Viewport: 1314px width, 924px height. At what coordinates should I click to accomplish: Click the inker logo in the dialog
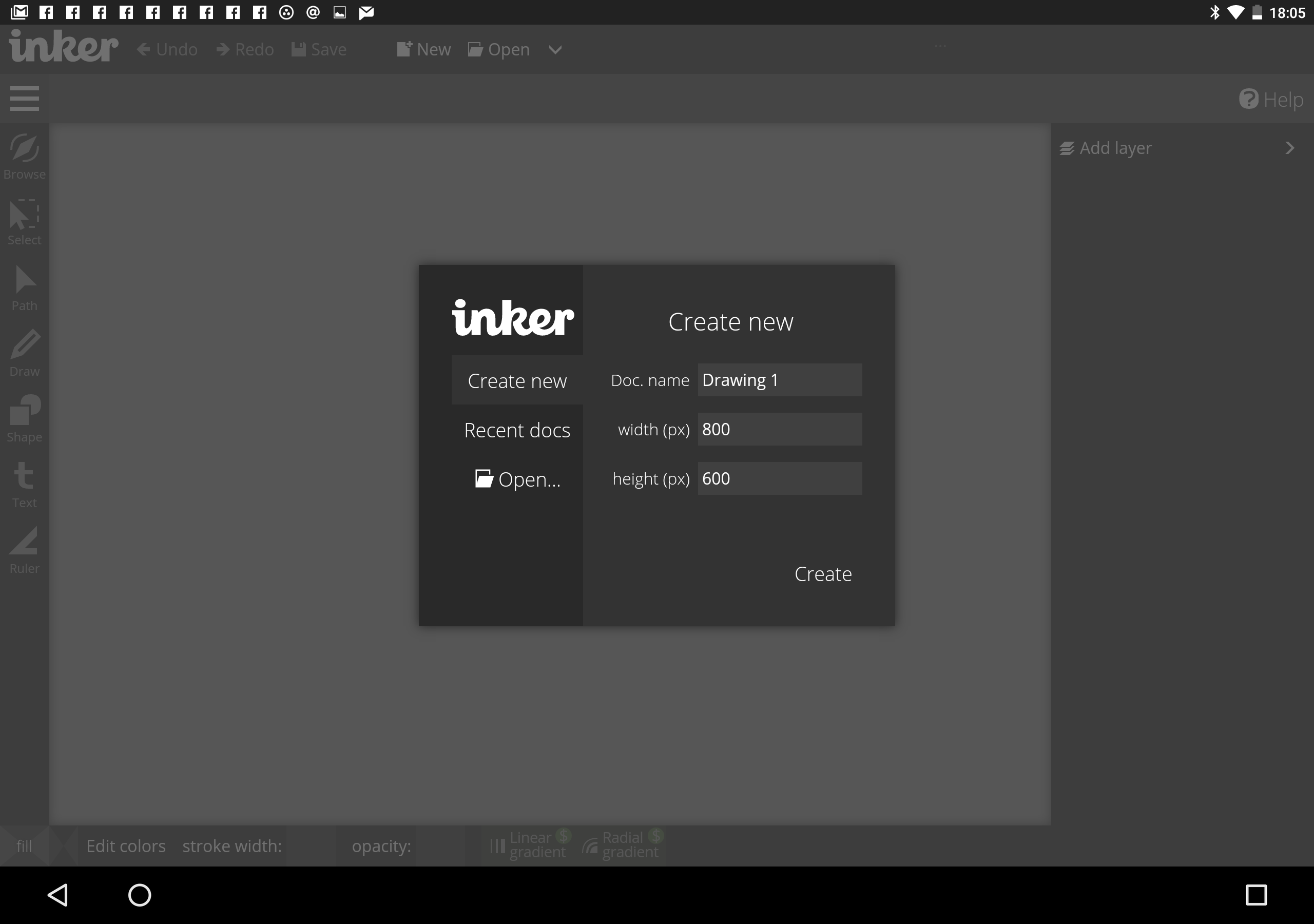pyautogui.click(x=513, y=318)
